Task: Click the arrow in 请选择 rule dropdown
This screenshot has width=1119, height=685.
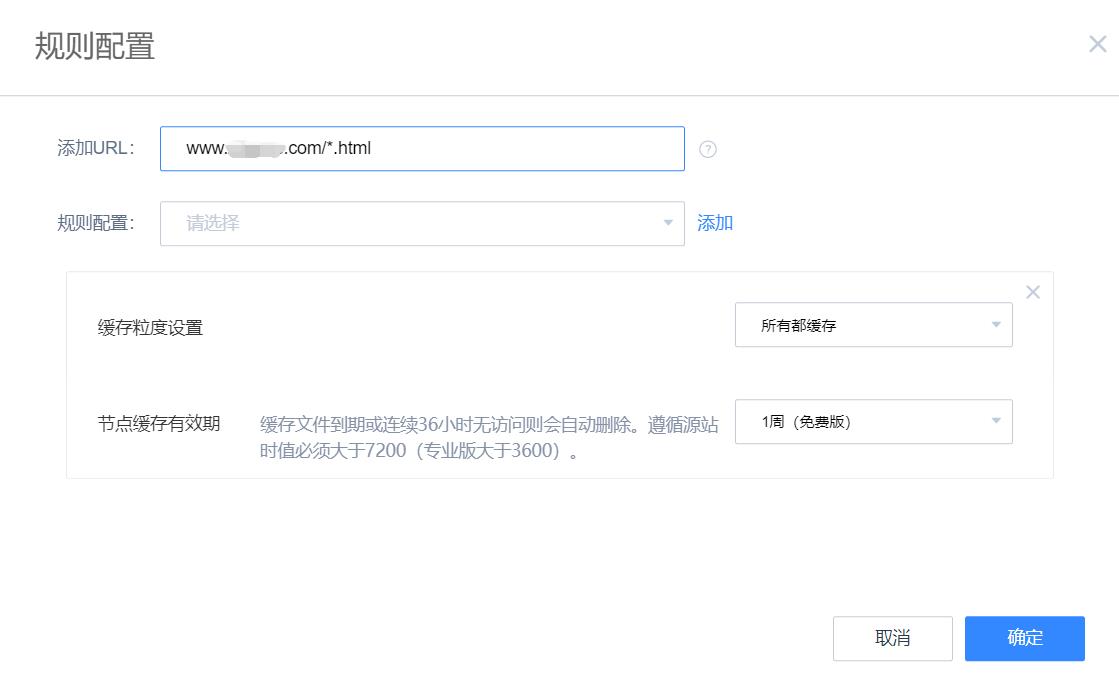Action: [669, 223]
